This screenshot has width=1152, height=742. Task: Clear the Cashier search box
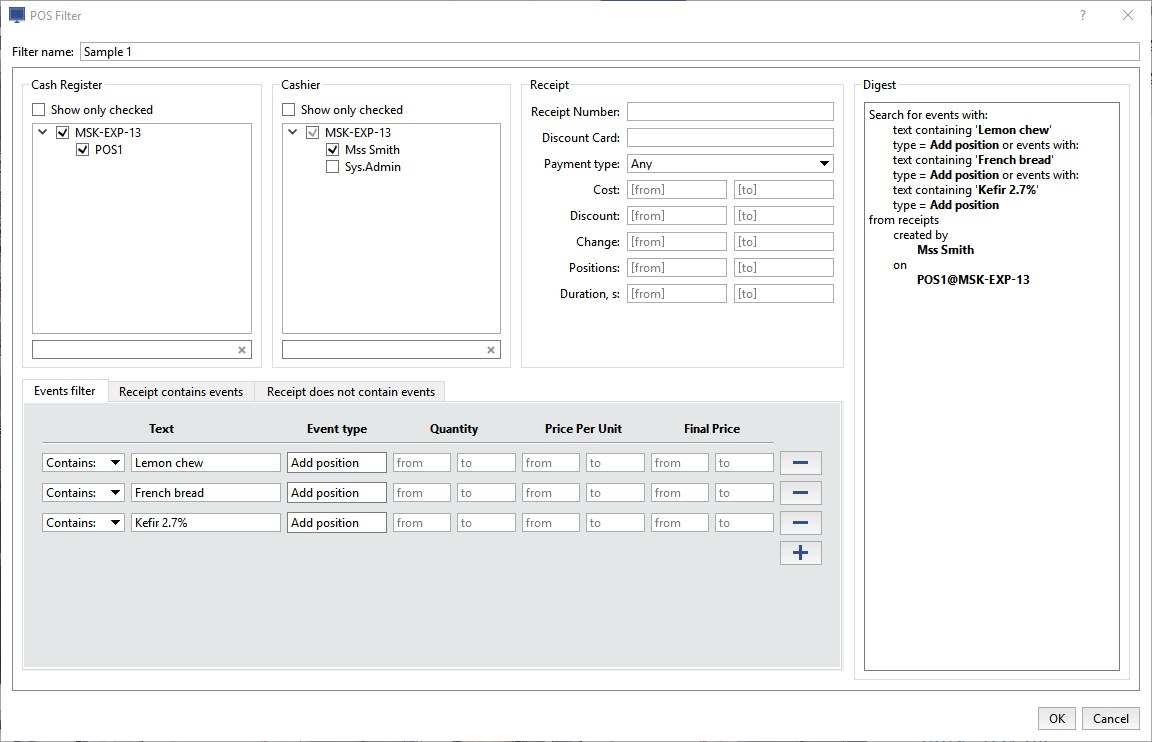(x=490, y=350)
